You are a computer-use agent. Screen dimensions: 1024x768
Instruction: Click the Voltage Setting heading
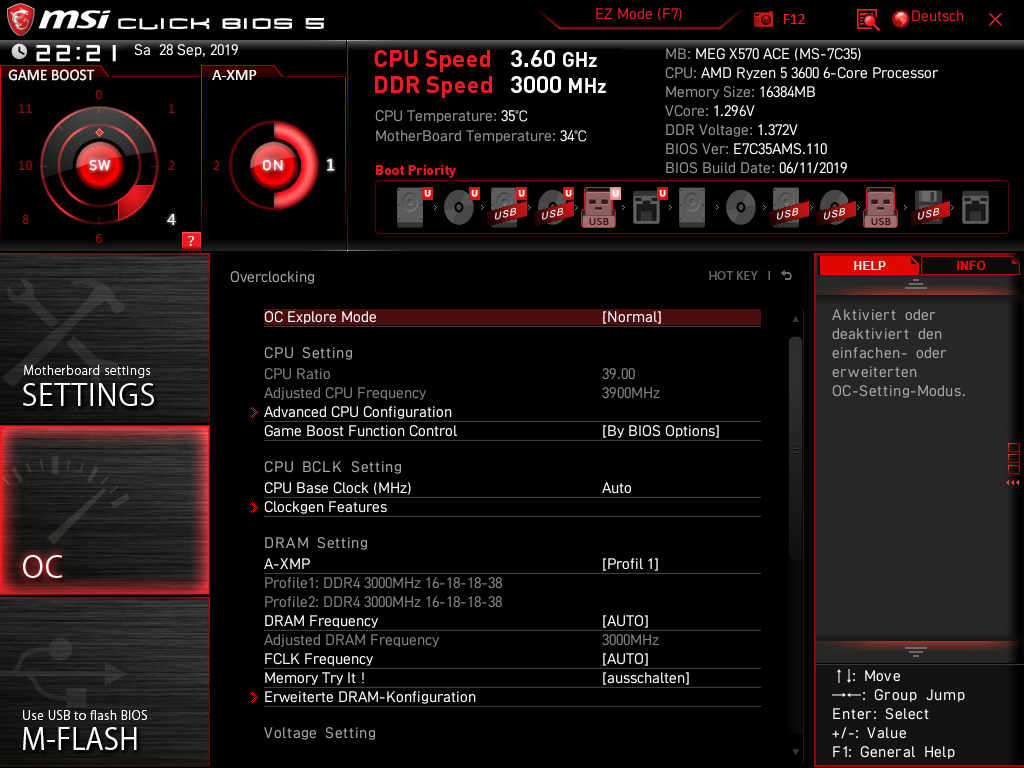click(x=320, y=733)
